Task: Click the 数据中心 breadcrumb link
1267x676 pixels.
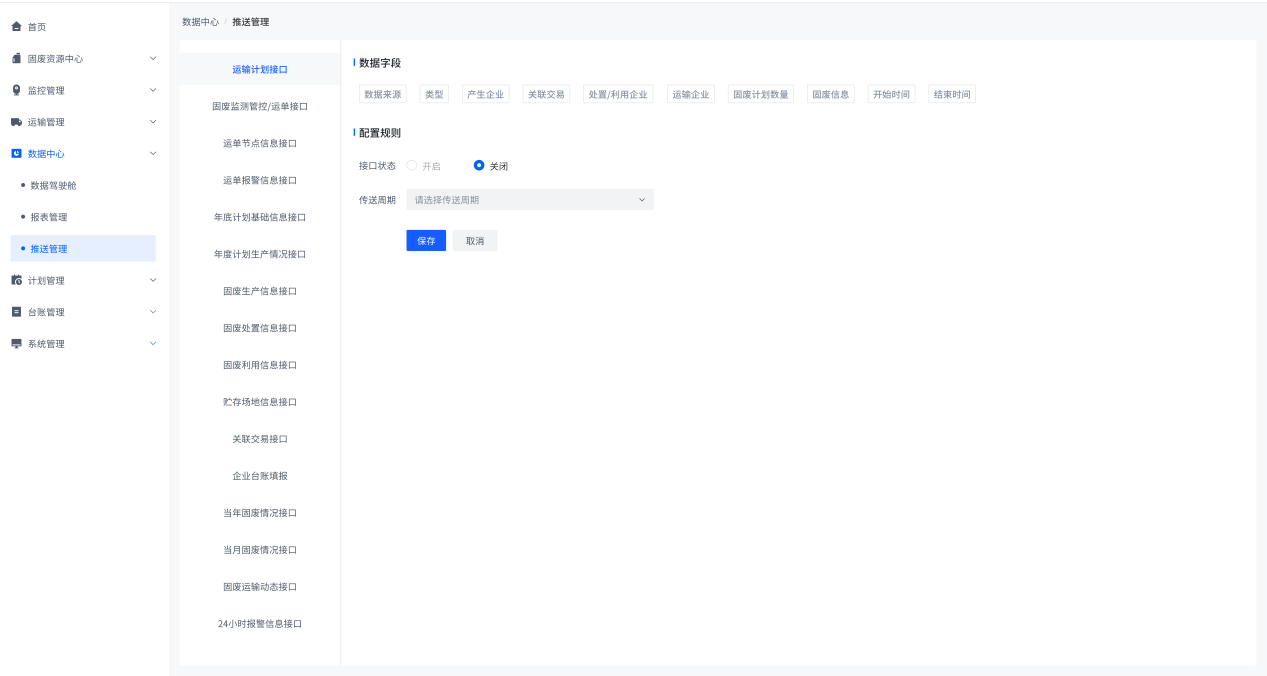Action: coord(200,22)
